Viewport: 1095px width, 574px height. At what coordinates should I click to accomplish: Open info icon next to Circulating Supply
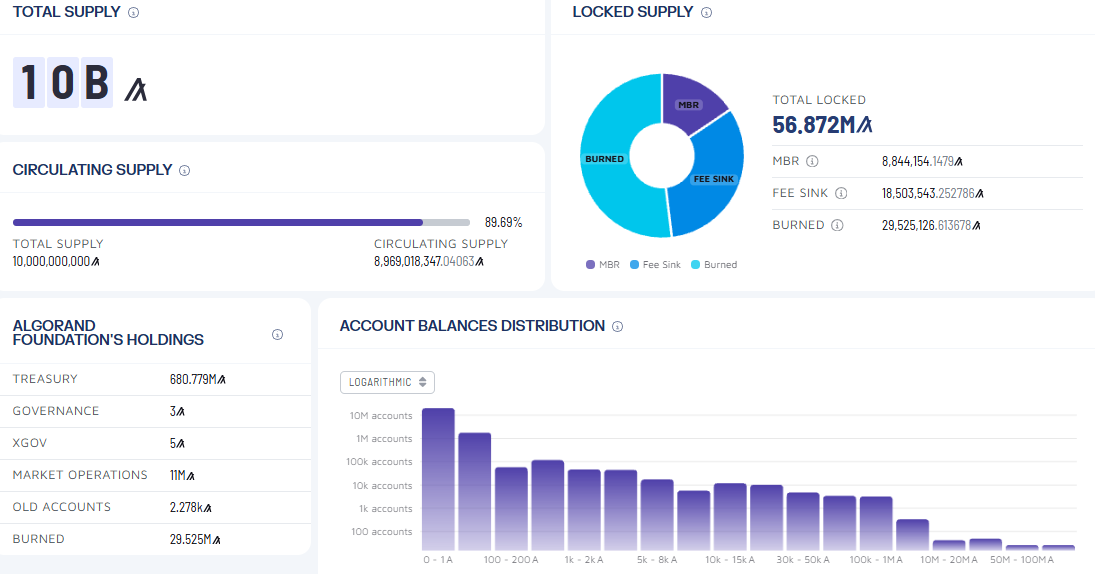click(x=184, y=170)
